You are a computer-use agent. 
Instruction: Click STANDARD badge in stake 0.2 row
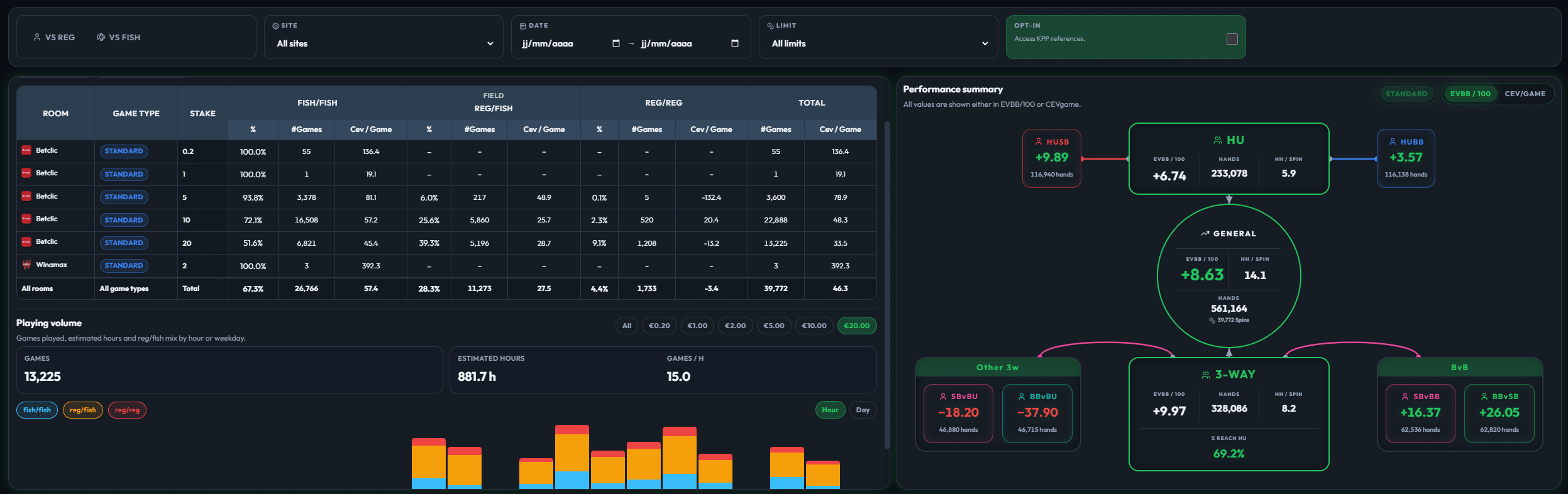[124, 151]
